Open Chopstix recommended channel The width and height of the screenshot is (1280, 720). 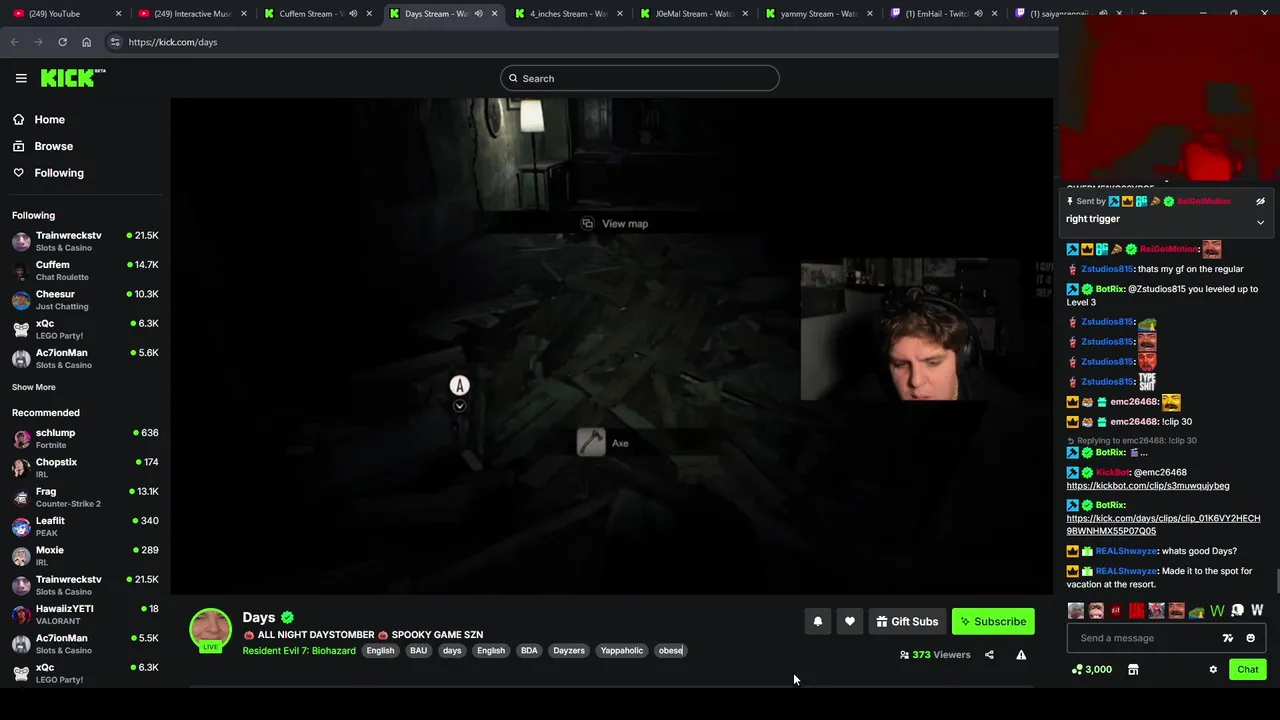click(85, 467)
